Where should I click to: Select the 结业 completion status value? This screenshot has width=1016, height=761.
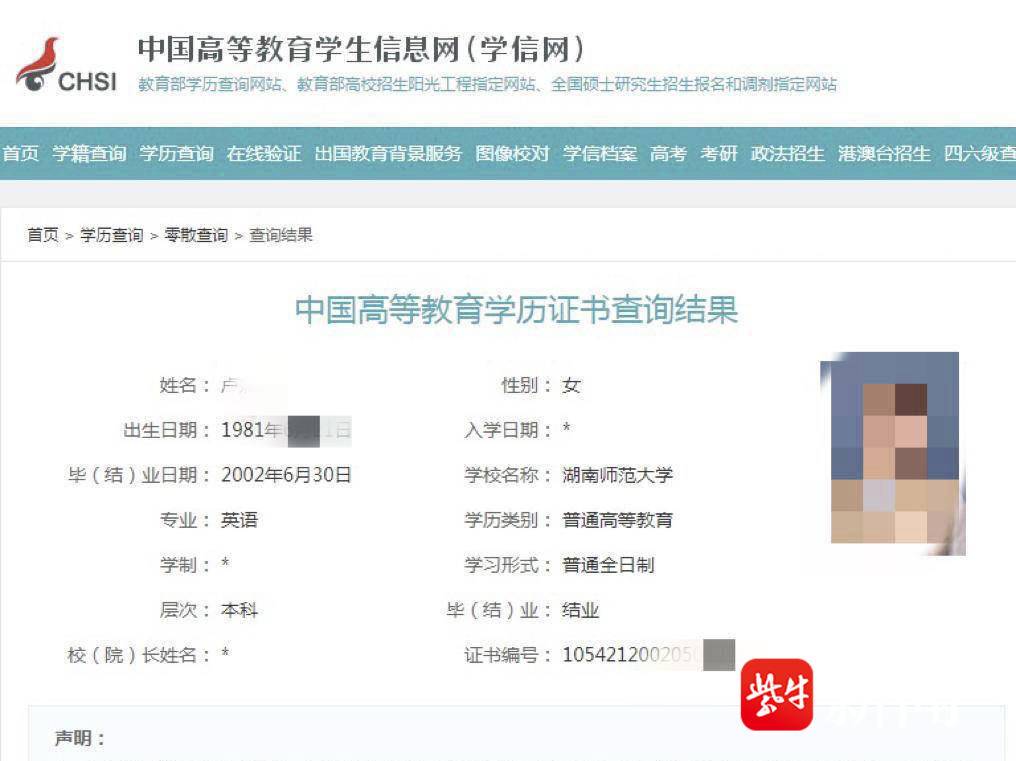point(580,610)
